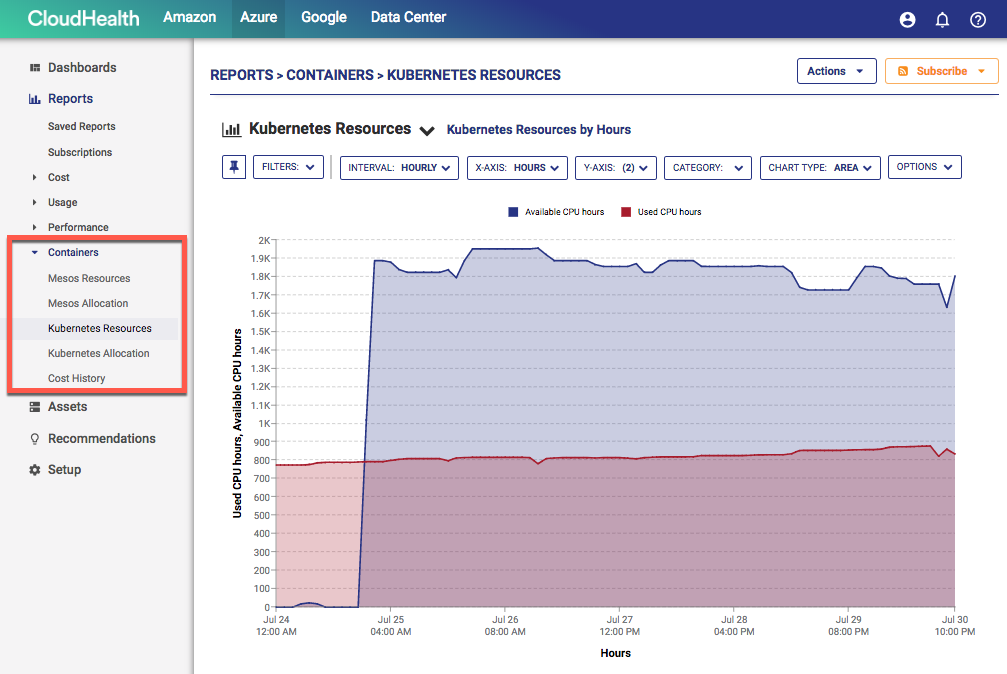This screenshot has height=674, width=1007.
Task: Click the Used CPU hours legend label
Action: [669, 212]
